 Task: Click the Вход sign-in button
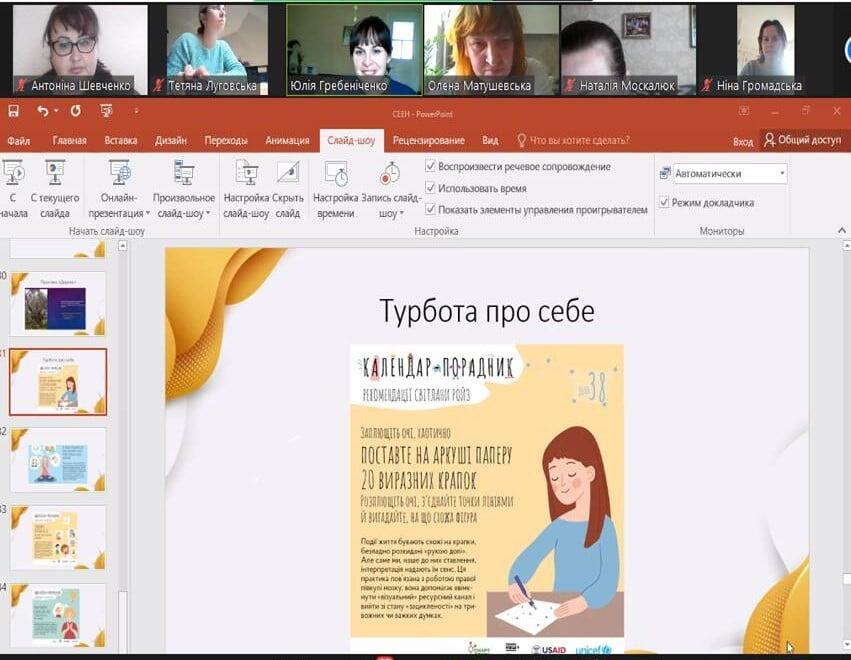click(x=743, y=142)
